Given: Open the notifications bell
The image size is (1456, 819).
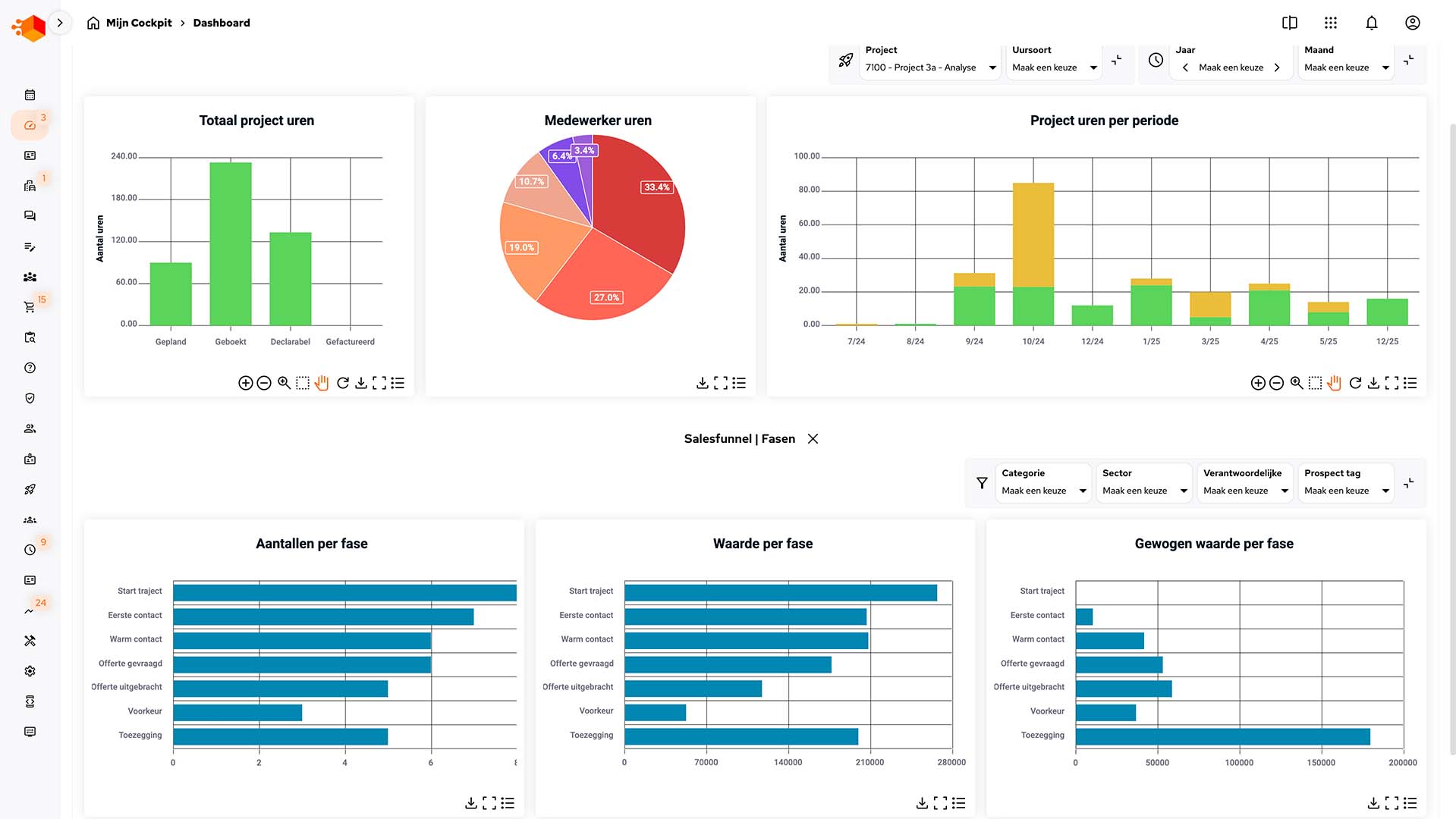Looking at the screenshot, I should [1371, 23].
